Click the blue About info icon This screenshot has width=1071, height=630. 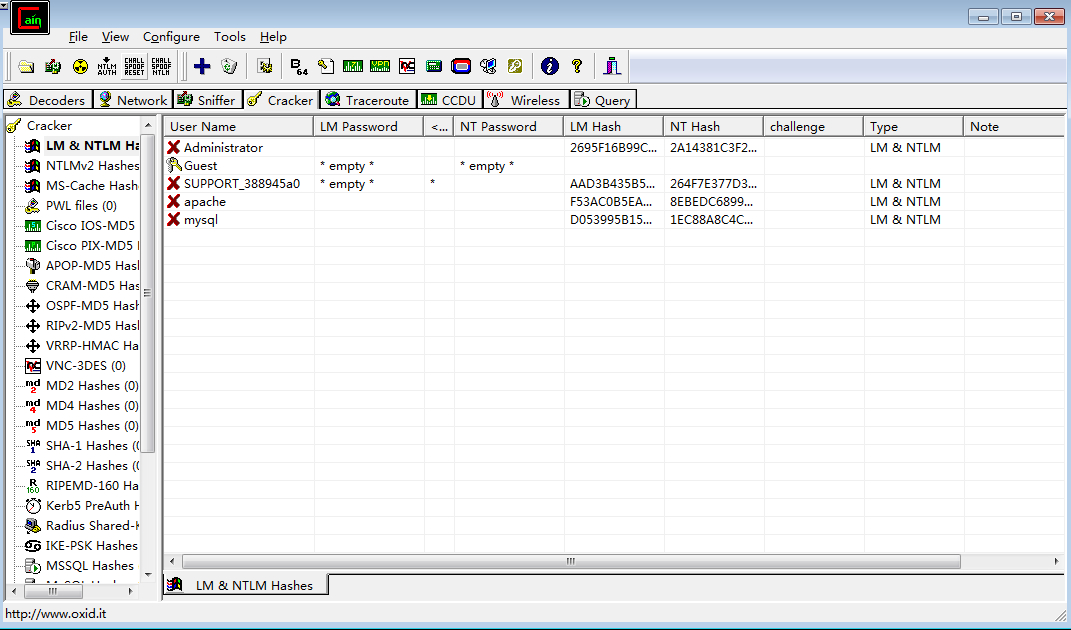[550, 66]
